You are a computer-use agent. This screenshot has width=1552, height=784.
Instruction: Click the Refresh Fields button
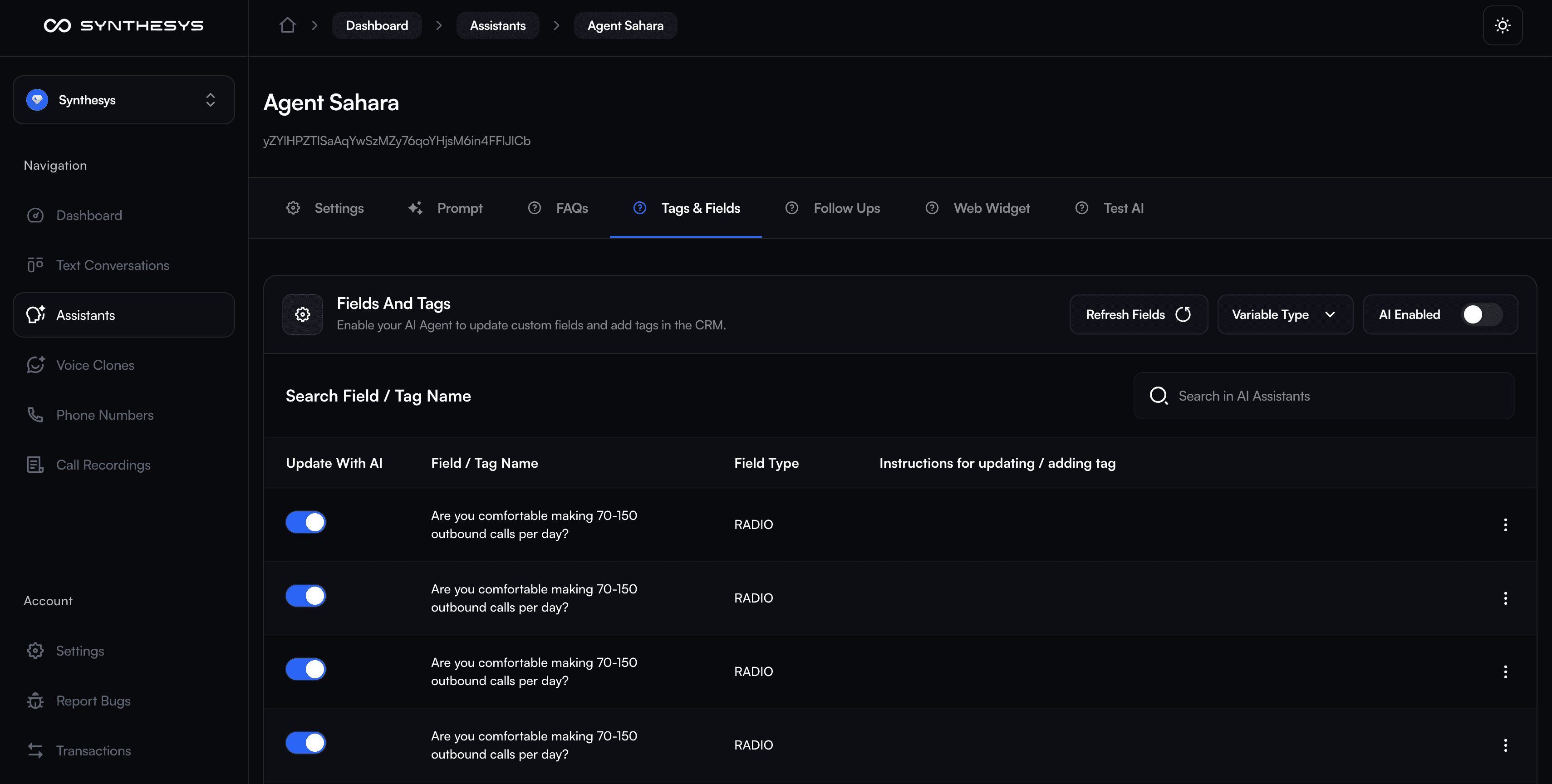[1138, 314]
